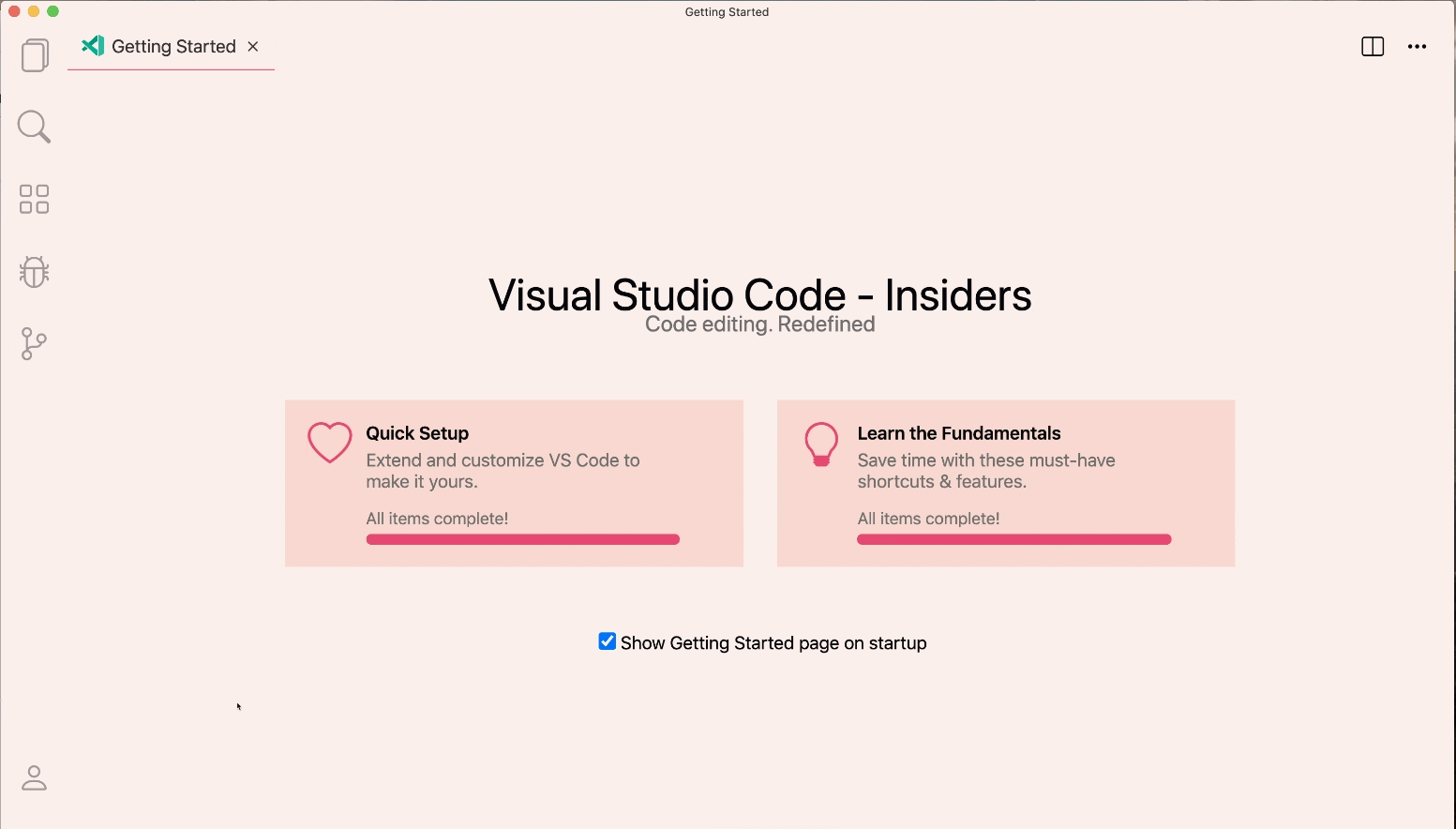The height and width of the screenshot is (829, 1456).
Task: Click 'All items complete!' under Learn the Fundamentals
Action: 928,519
